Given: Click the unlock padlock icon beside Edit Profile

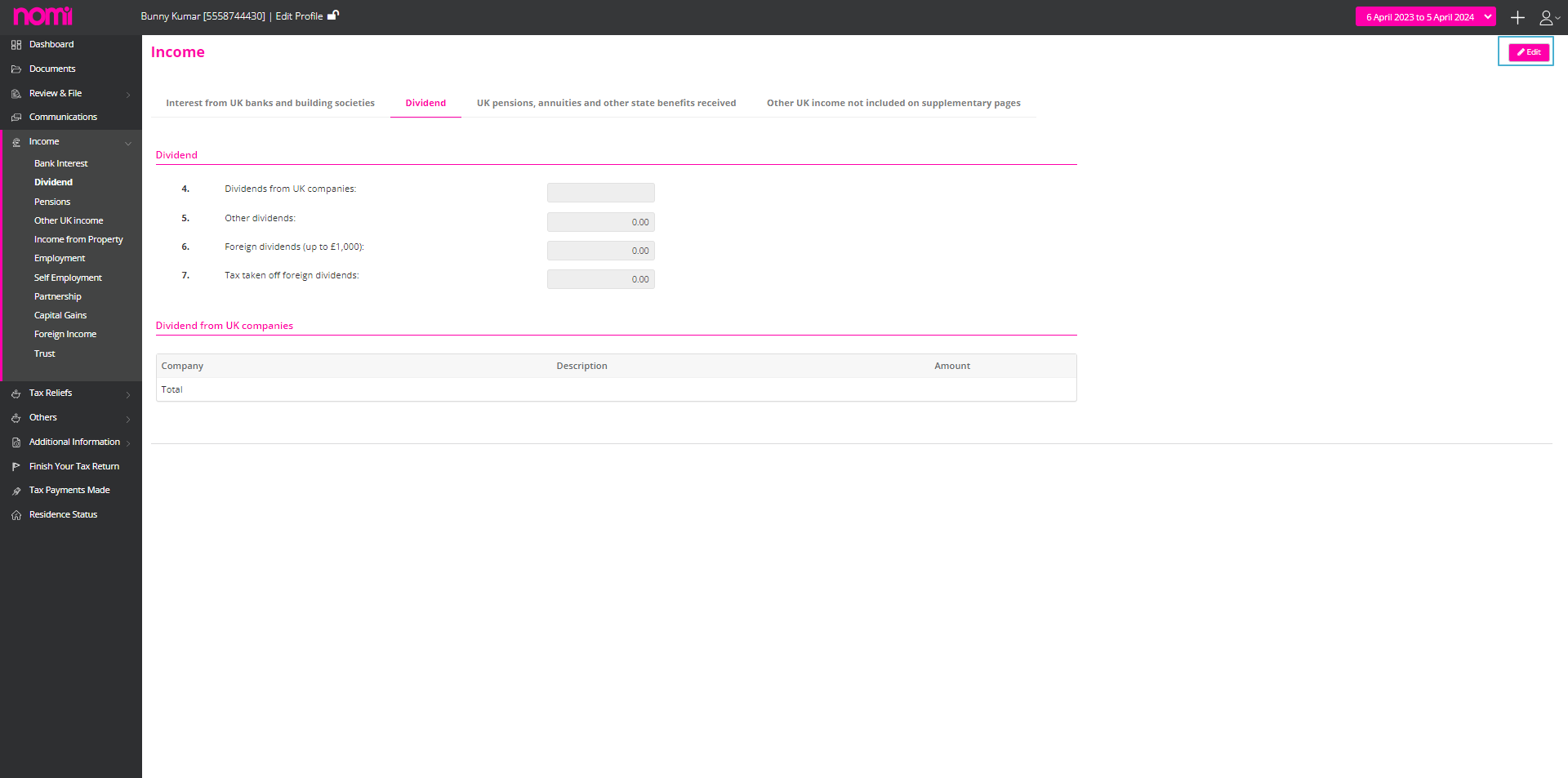Looking at the screenshot, I should (x=333, y=16).
